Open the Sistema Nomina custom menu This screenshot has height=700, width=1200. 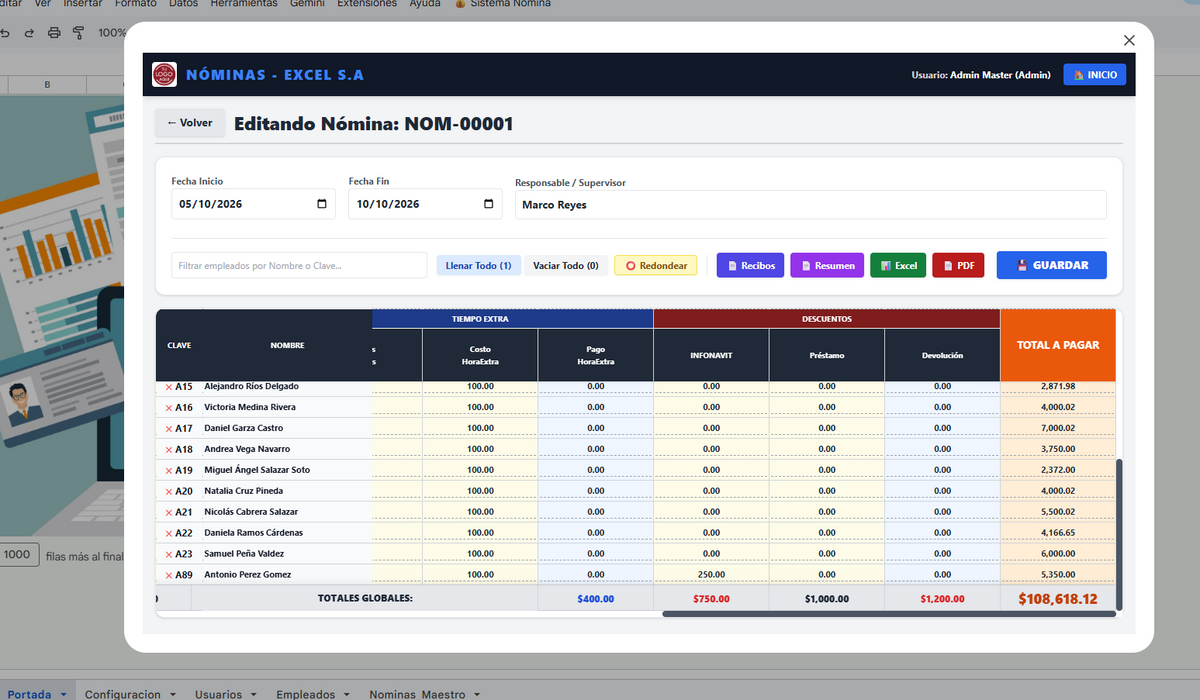coord(504,4)
